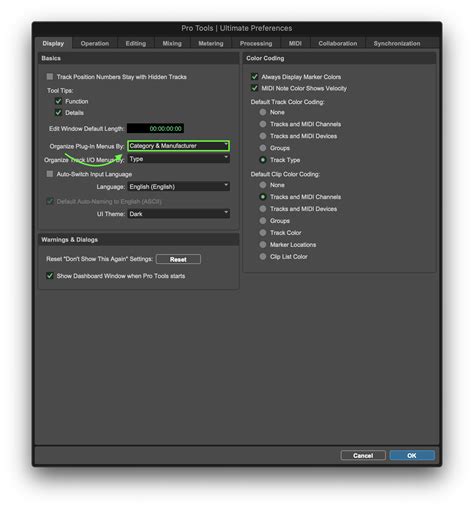Choose Groups for clip color coding
The image size is (474, 509).
coord(263,221)
